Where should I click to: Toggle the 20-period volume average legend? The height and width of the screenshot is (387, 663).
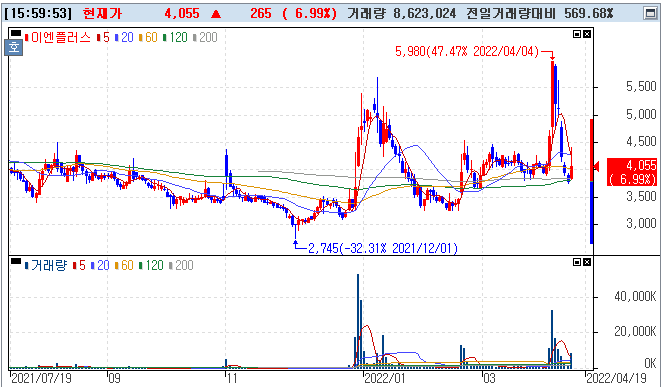[x=100, y=266]
